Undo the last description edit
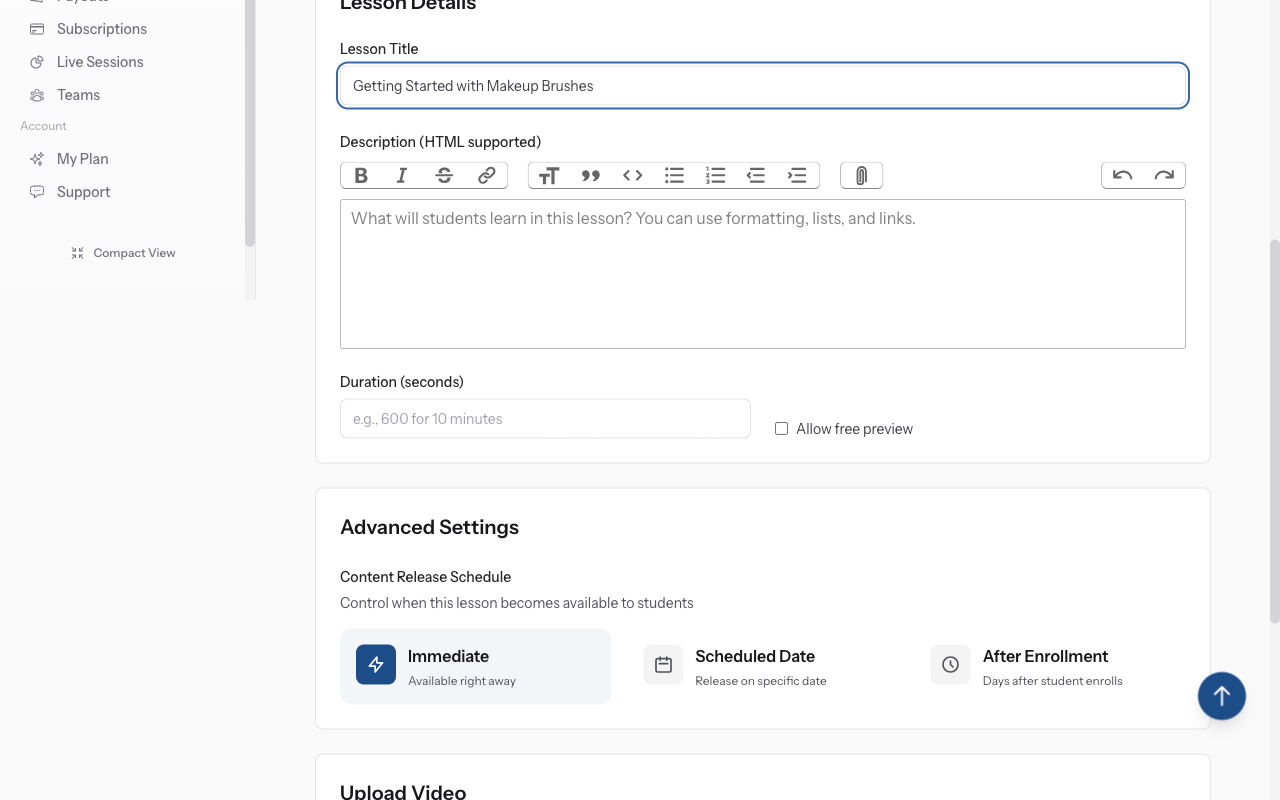The width and height of the screenshot is (1280, 800). [x=1121, y=175]
